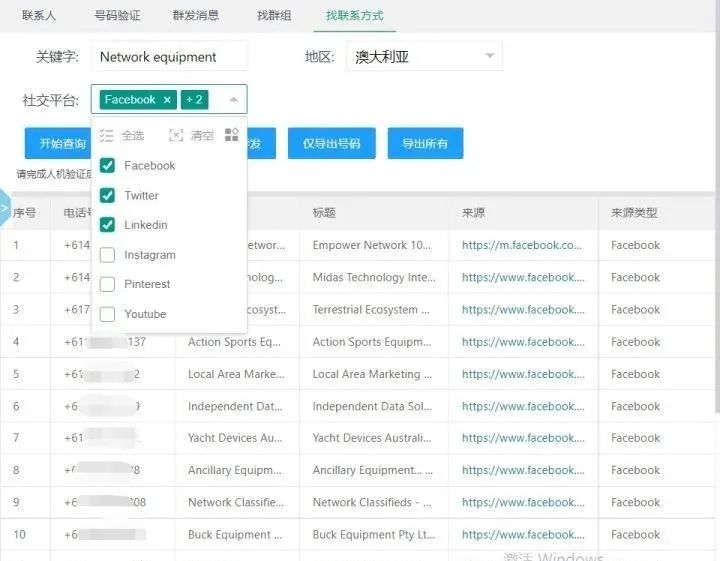
Task: Remove the Facebook tag via its x
Action: pos(167,100)
